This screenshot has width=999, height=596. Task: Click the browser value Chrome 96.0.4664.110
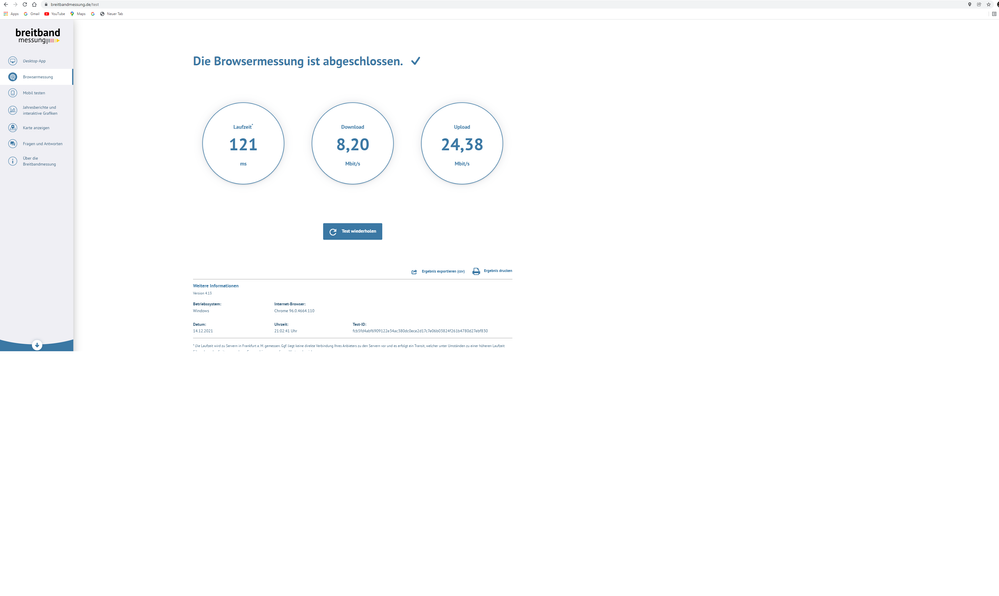294,311
